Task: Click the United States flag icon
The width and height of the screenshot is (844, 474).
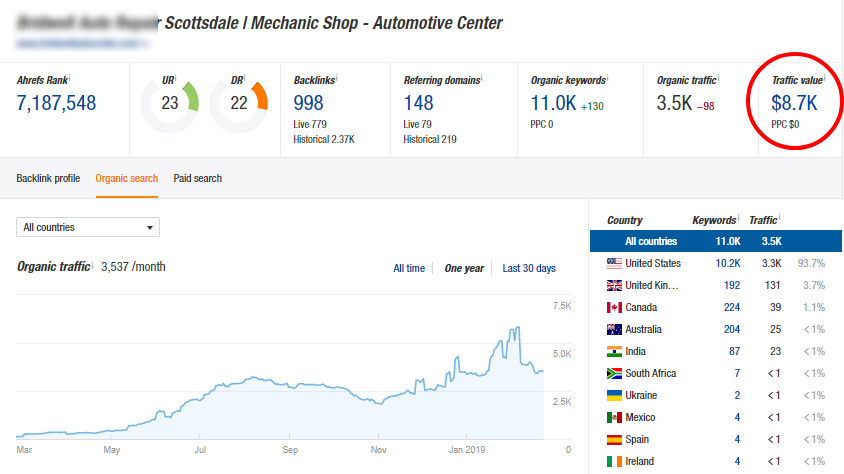Action: pyautogui.click(x=614, y=263)
